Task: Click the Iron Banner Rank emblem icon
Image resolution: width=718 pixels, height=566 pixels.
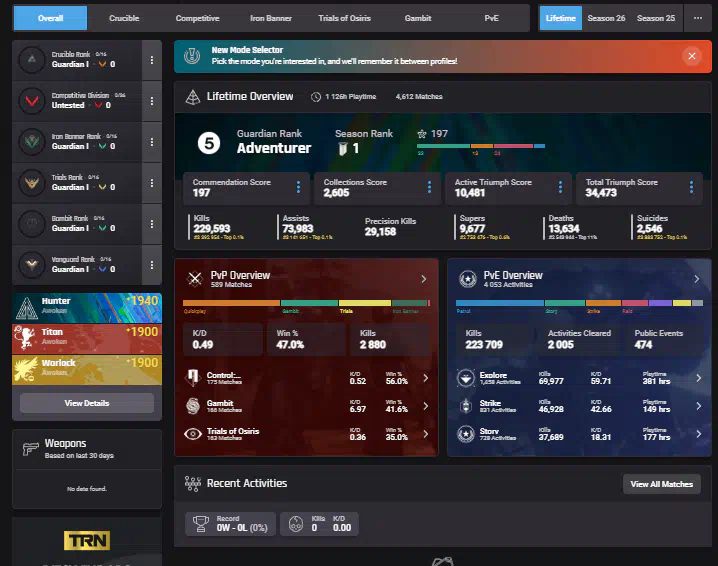Action: pyautogui.click(x=32, y=142)
